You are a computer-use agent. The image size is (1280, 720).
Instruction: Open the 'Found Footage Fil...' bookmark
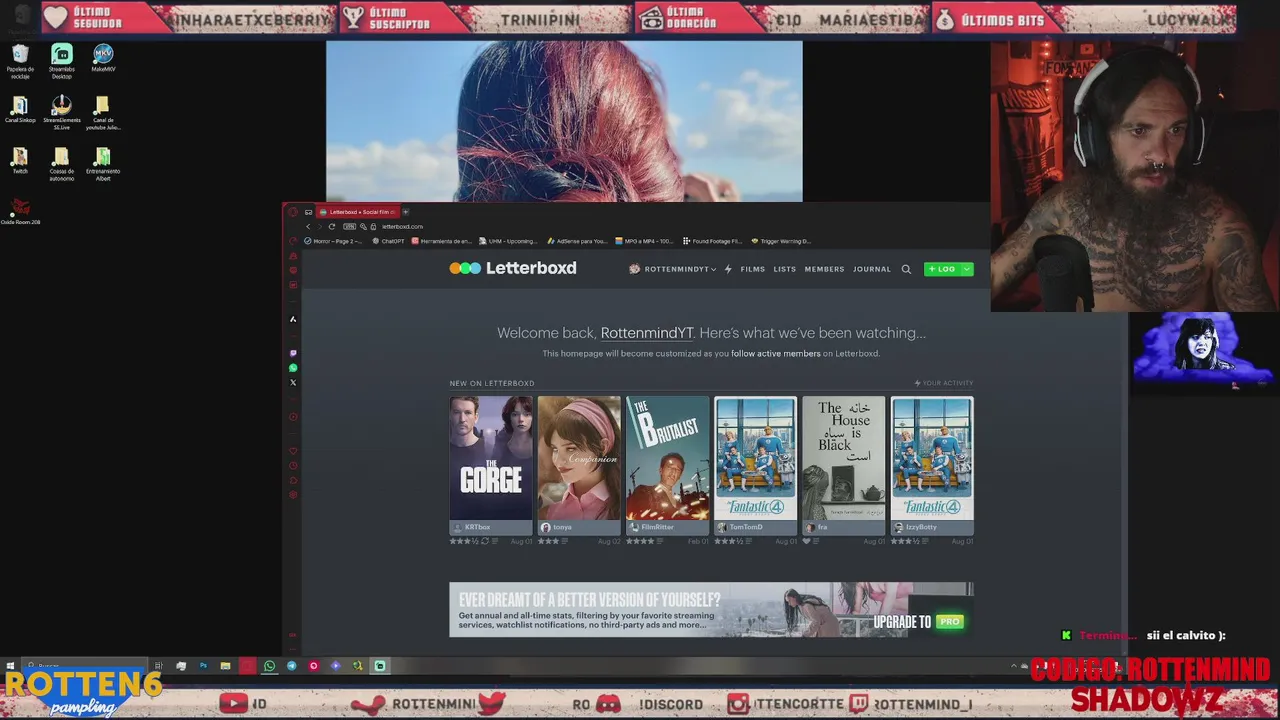coord(712,241)
